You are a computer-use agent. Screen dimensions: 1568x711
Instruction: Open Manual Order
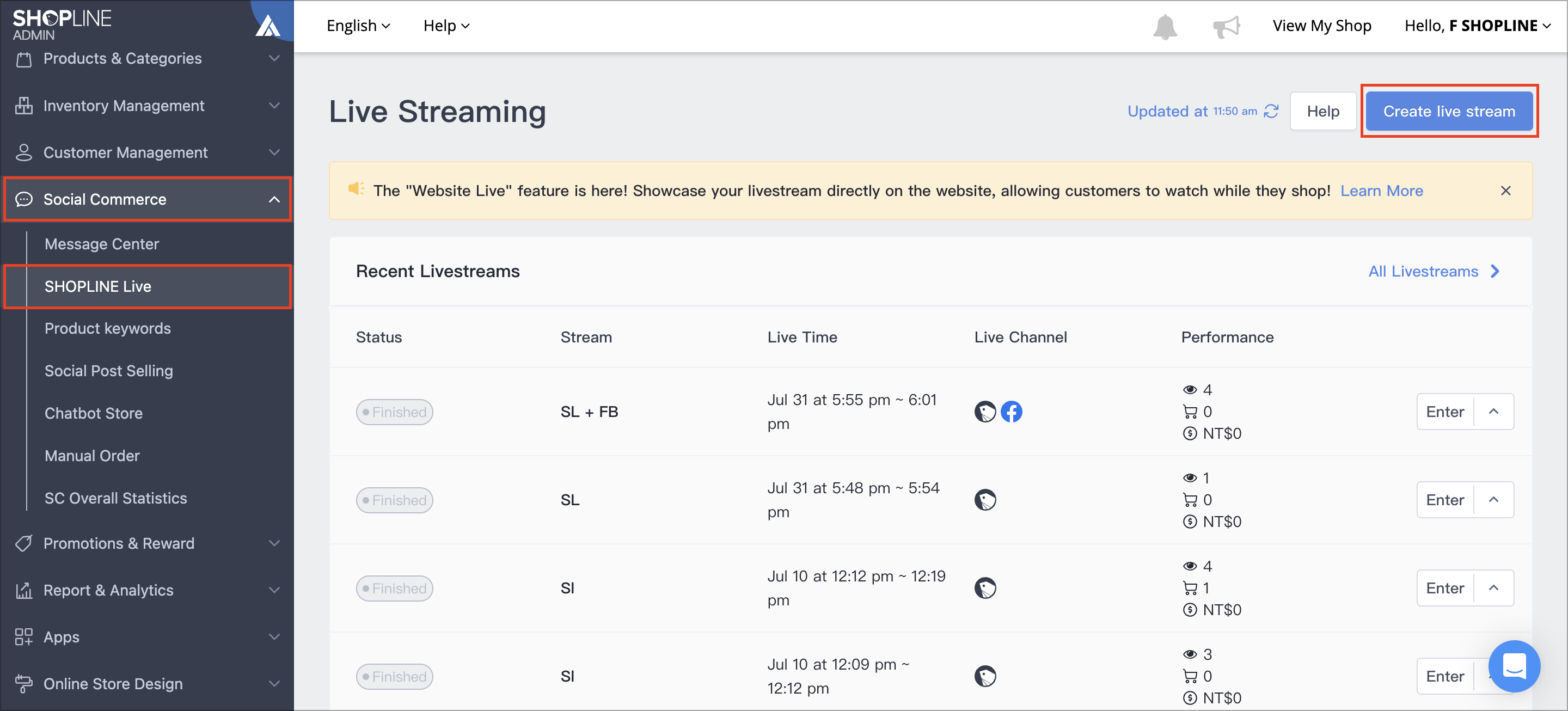click(x=92, y=457)
